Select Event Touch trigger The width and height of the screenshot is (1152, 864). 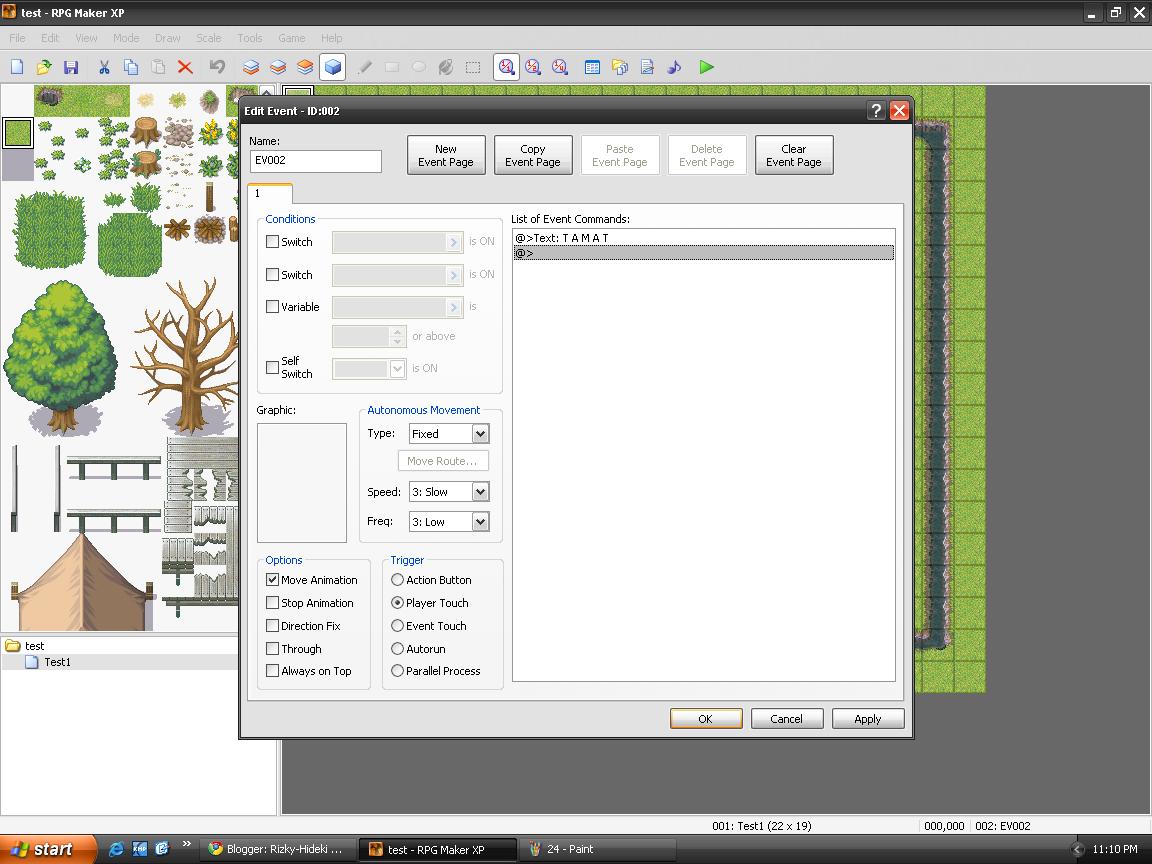coord(397,626)
